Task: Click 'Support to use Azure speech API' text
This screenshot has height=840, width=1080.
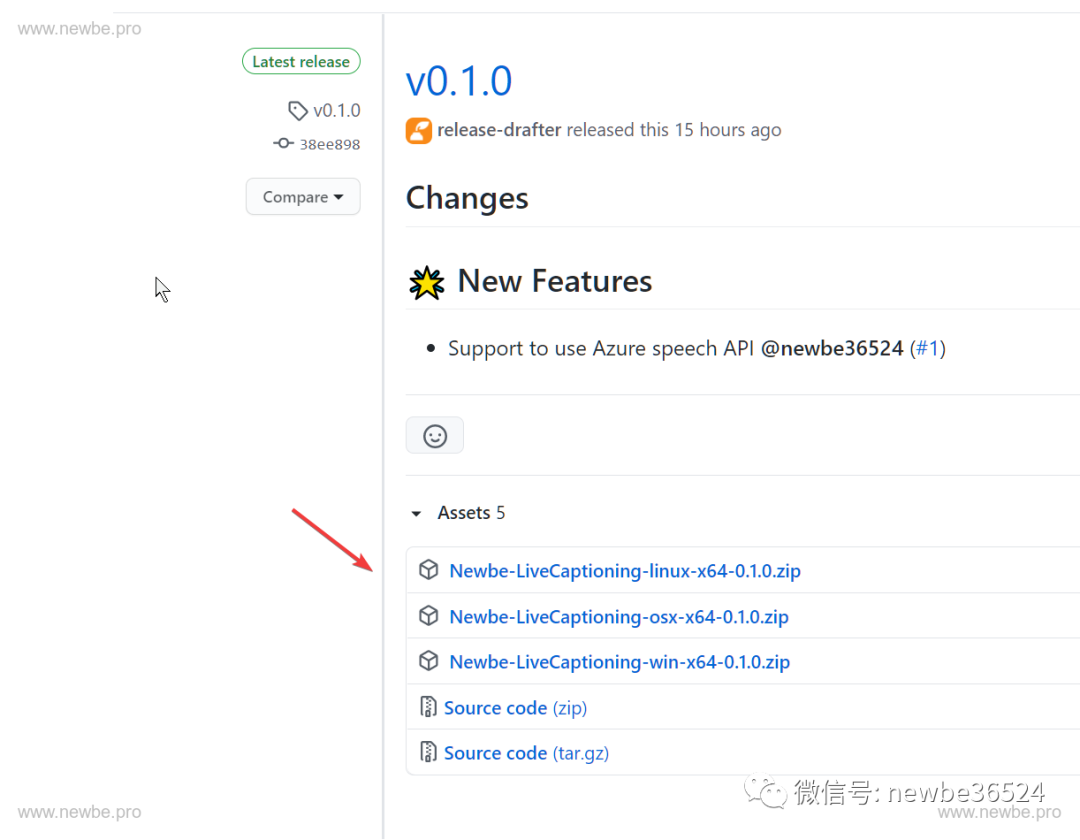Action: [x=601, y=349]
